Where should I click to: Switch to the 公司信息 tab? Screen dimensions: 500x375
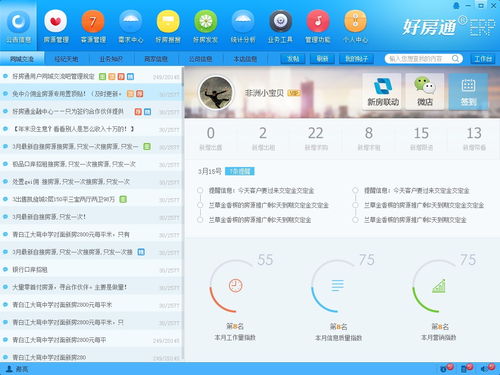pyautogui.click(x=200, y=59)
